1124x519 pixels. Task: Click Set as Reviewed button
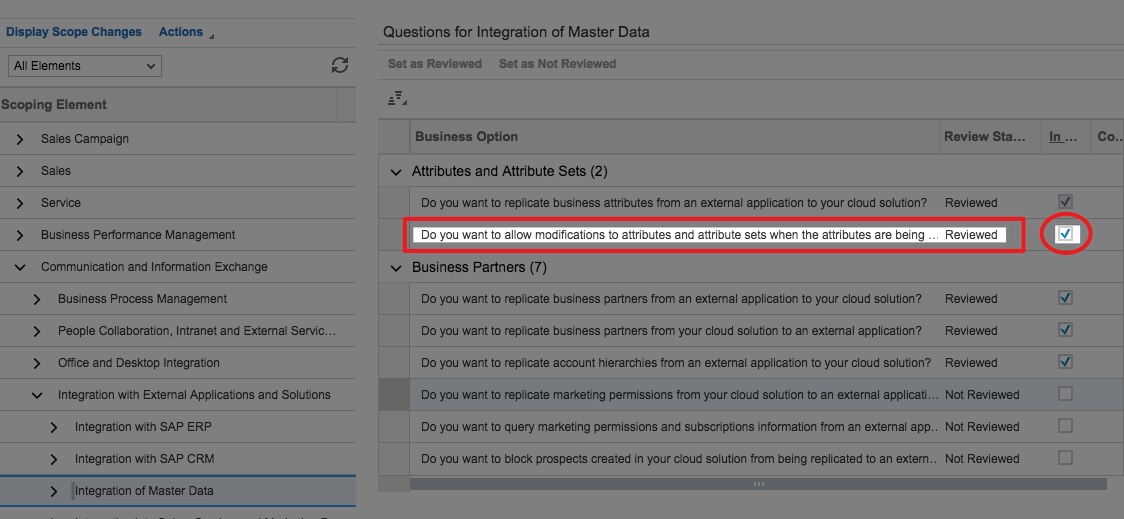435,64
